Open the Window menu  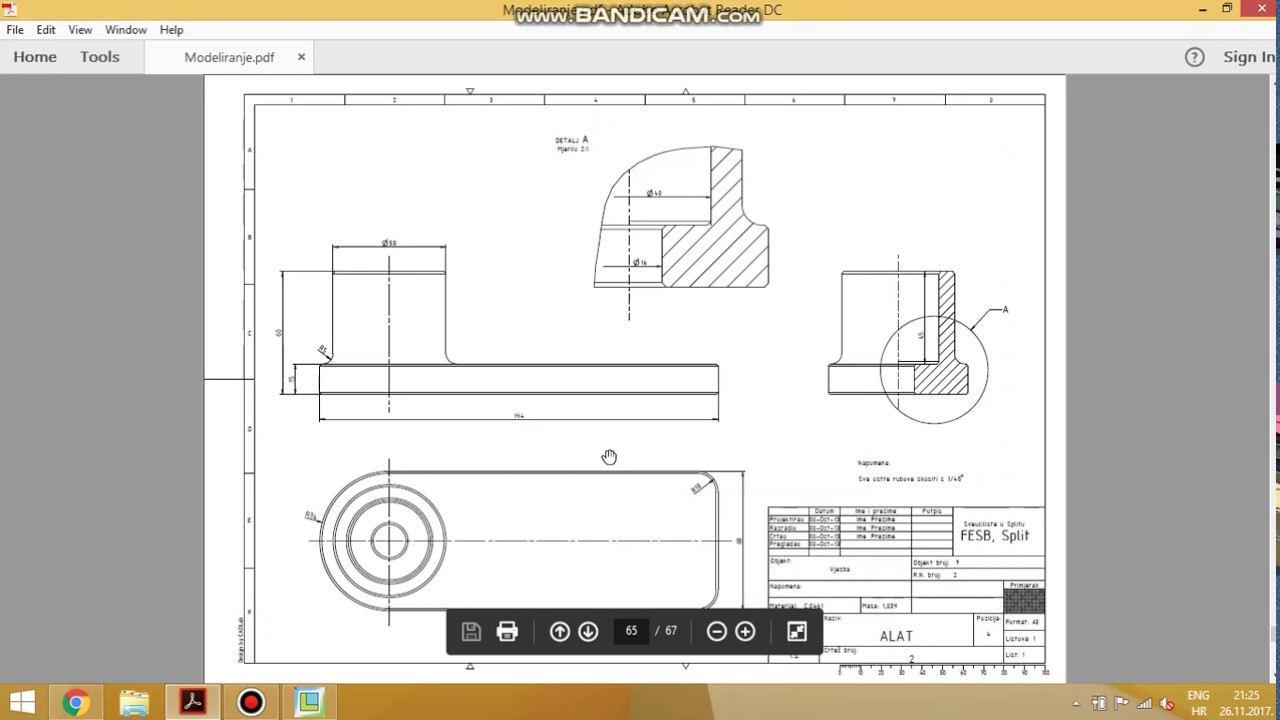coord(126,30)
